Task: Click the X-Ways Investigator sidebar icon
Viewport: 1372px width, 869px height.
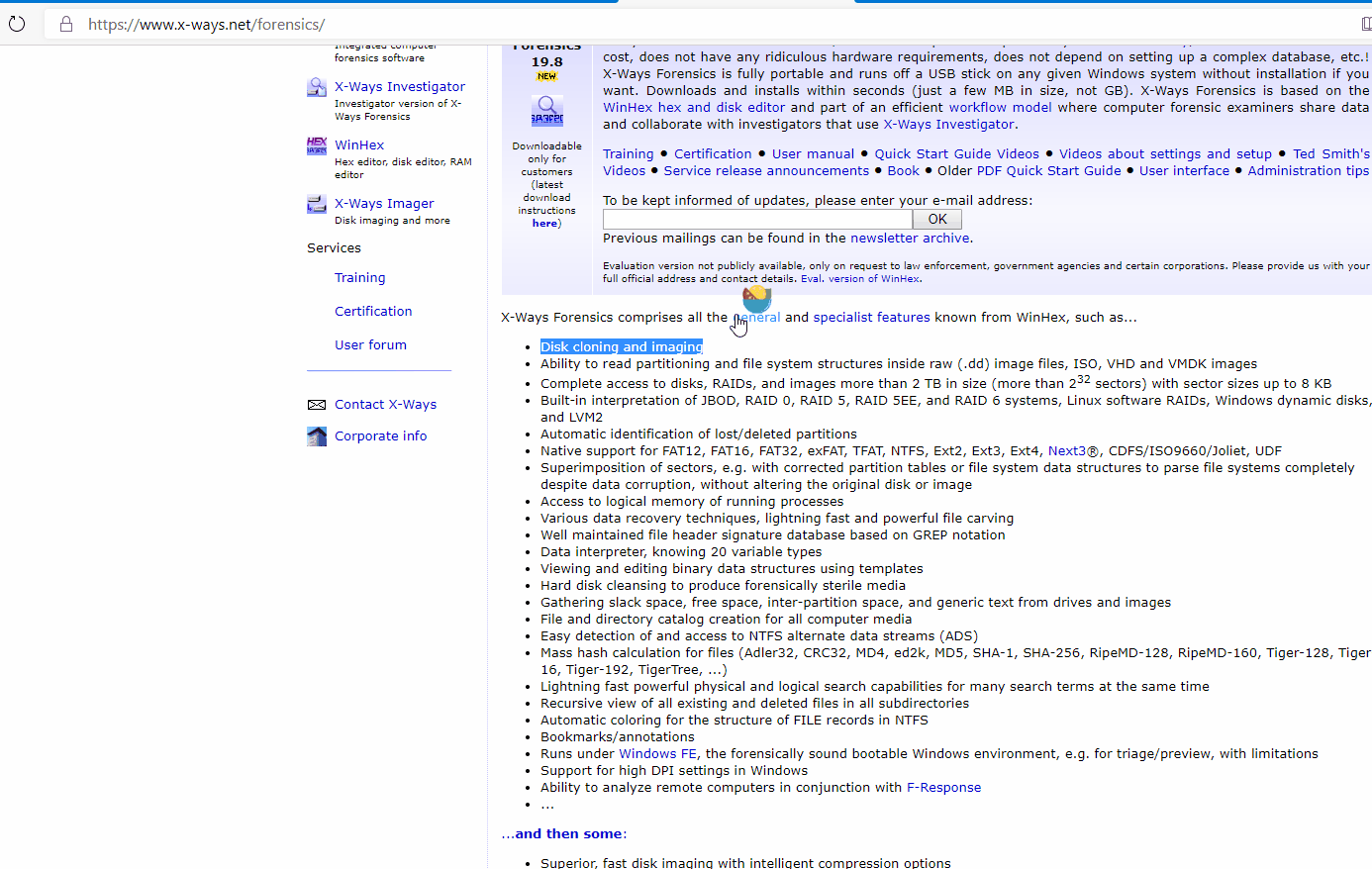Action: tap(317, 87)
